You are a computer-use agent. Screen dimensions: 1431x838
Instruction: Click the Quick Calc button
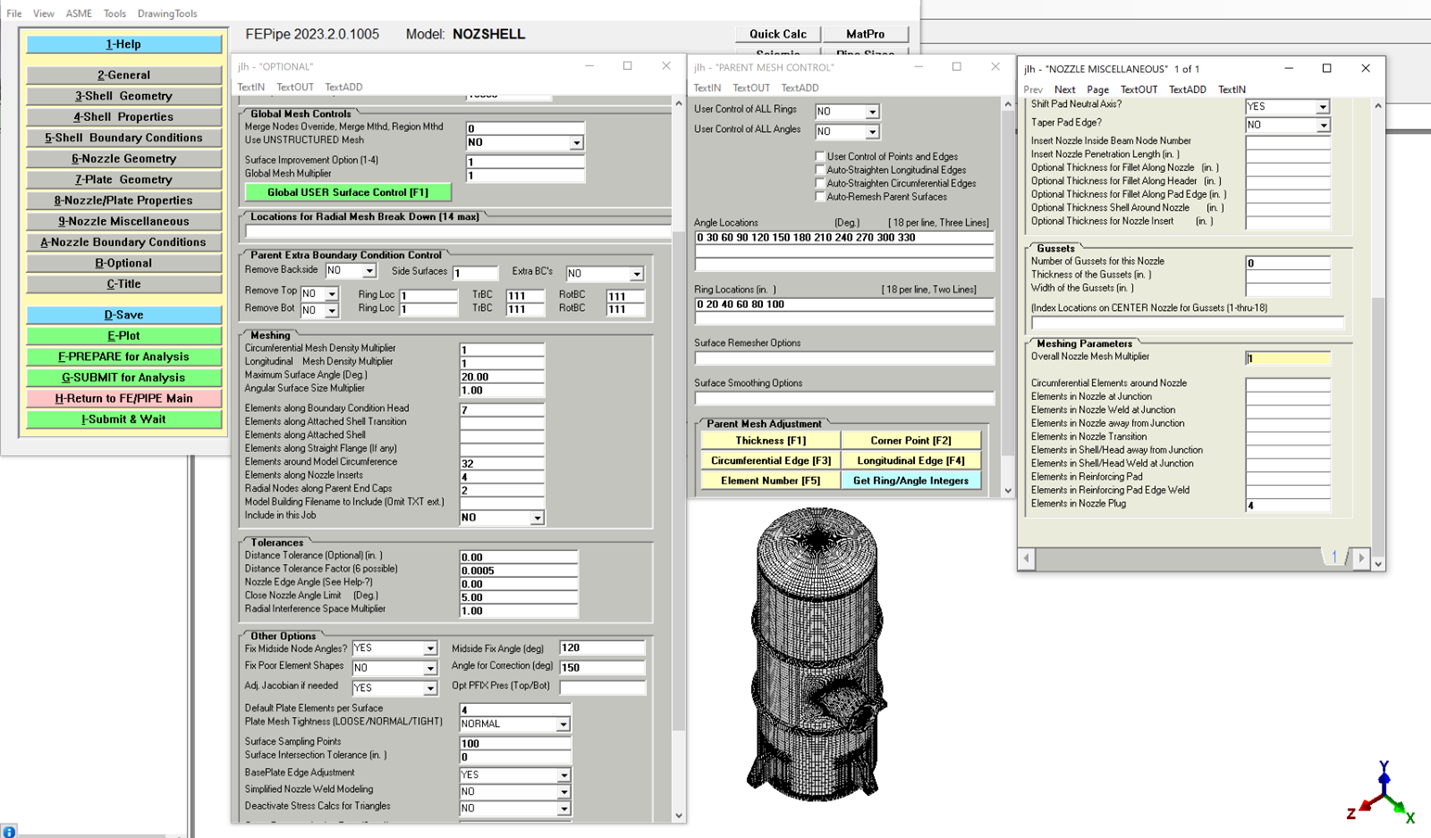778,33
